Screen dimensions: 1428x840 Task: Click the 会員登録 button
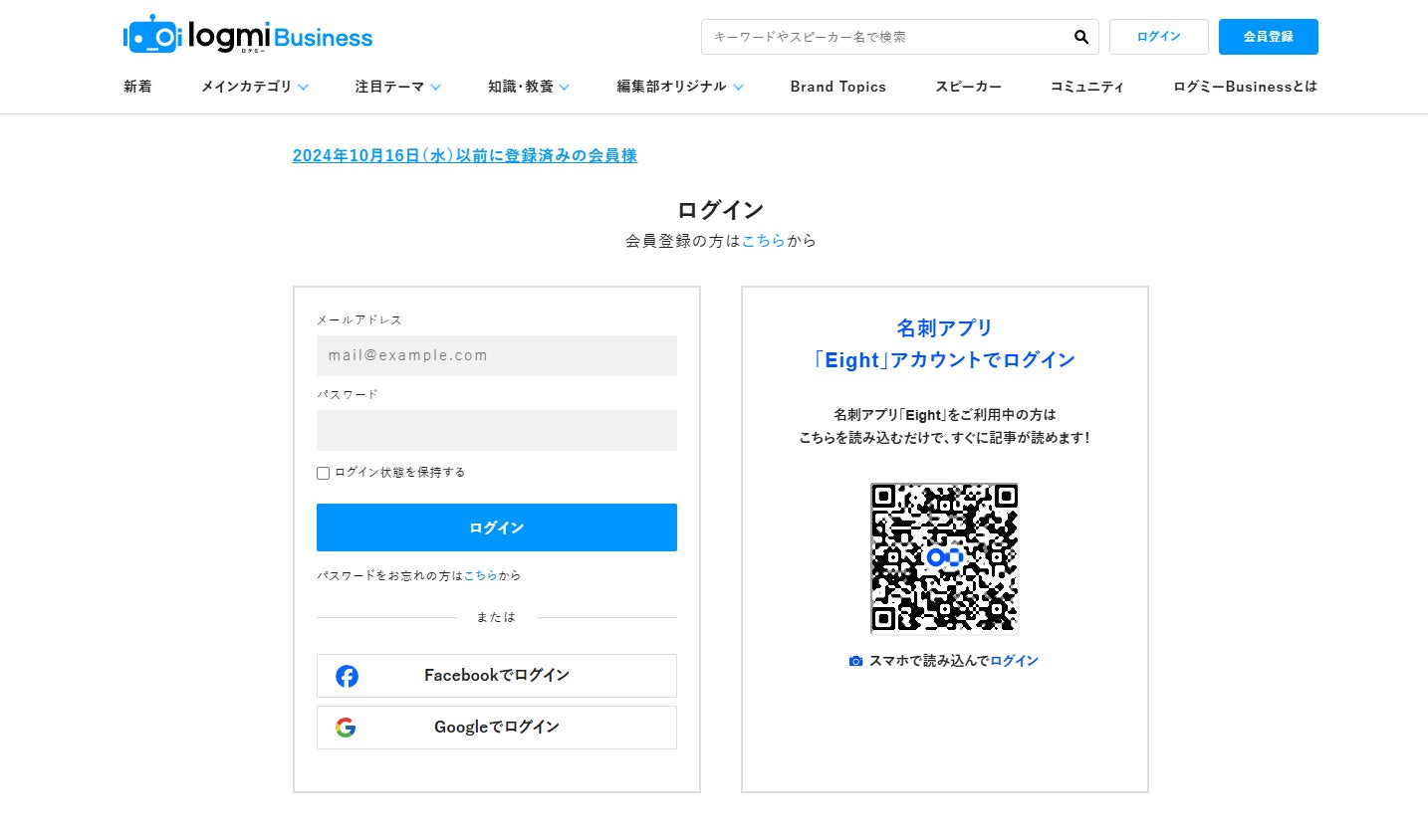point(1269,37)
